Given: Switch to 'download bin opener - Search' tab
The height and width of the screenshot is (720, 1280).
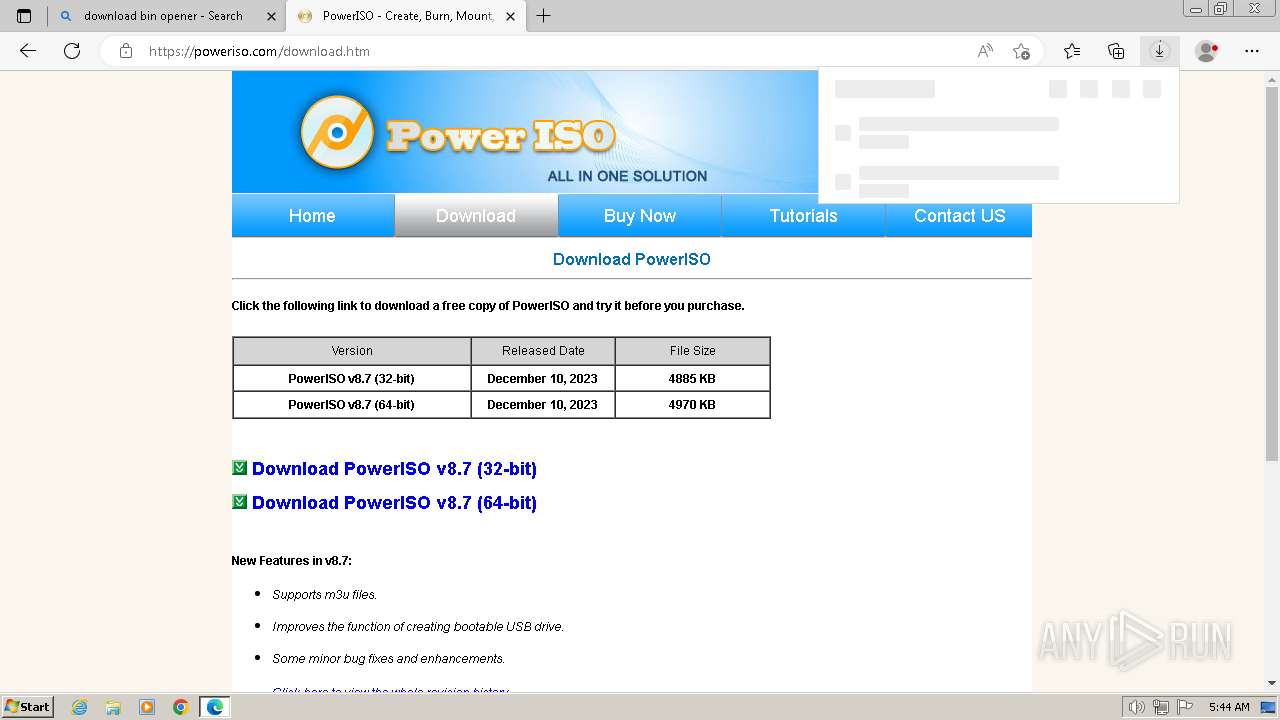Looking at the screenshot, I should 166,16.
